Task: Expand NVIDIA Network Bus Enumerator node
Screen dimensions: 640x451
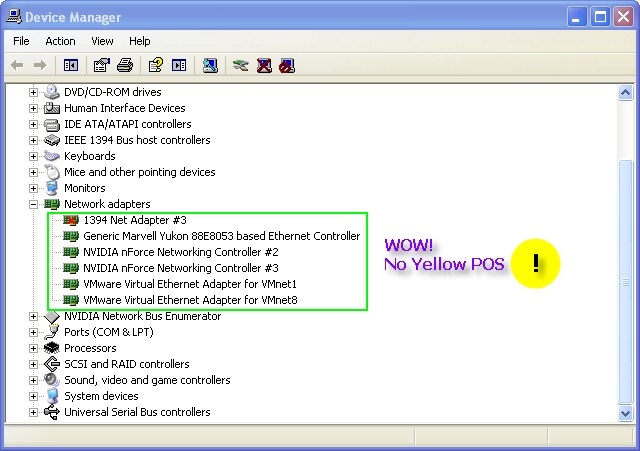Action: pyautogui.click(x=33, y=316)
